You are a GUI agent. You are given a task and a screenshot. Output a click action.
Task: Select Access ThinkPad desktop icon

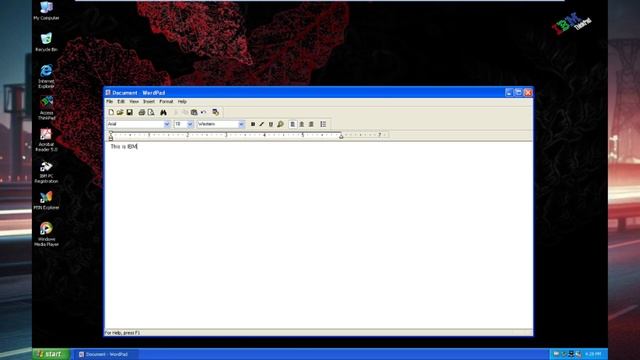coord(46,108)
